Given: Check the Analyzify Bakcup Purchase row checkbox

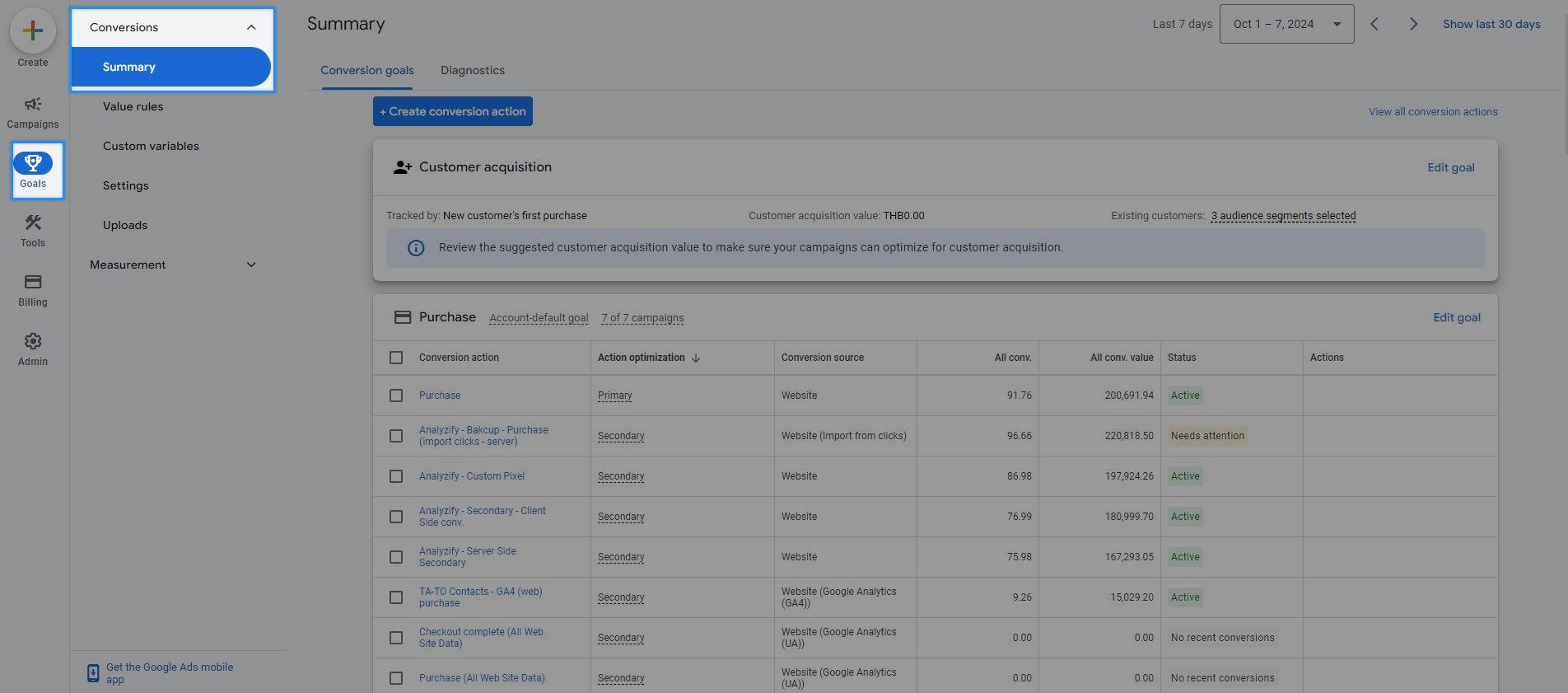Looking at the screenshot, I should [396, 436].
